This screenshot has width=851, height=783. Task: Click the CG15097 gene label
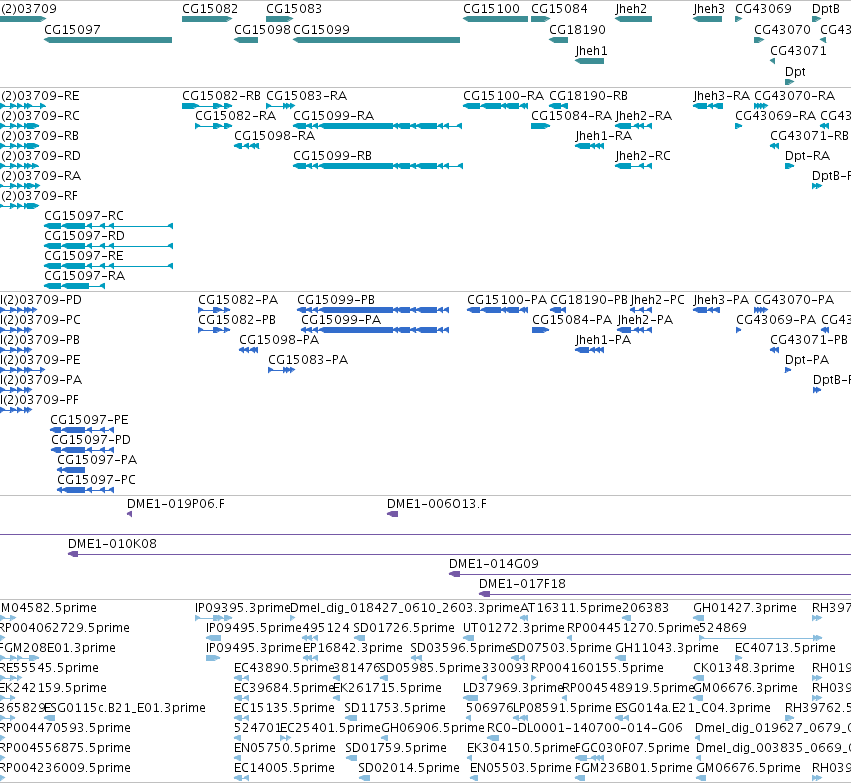pyautogui.click(x=72, y=30)
